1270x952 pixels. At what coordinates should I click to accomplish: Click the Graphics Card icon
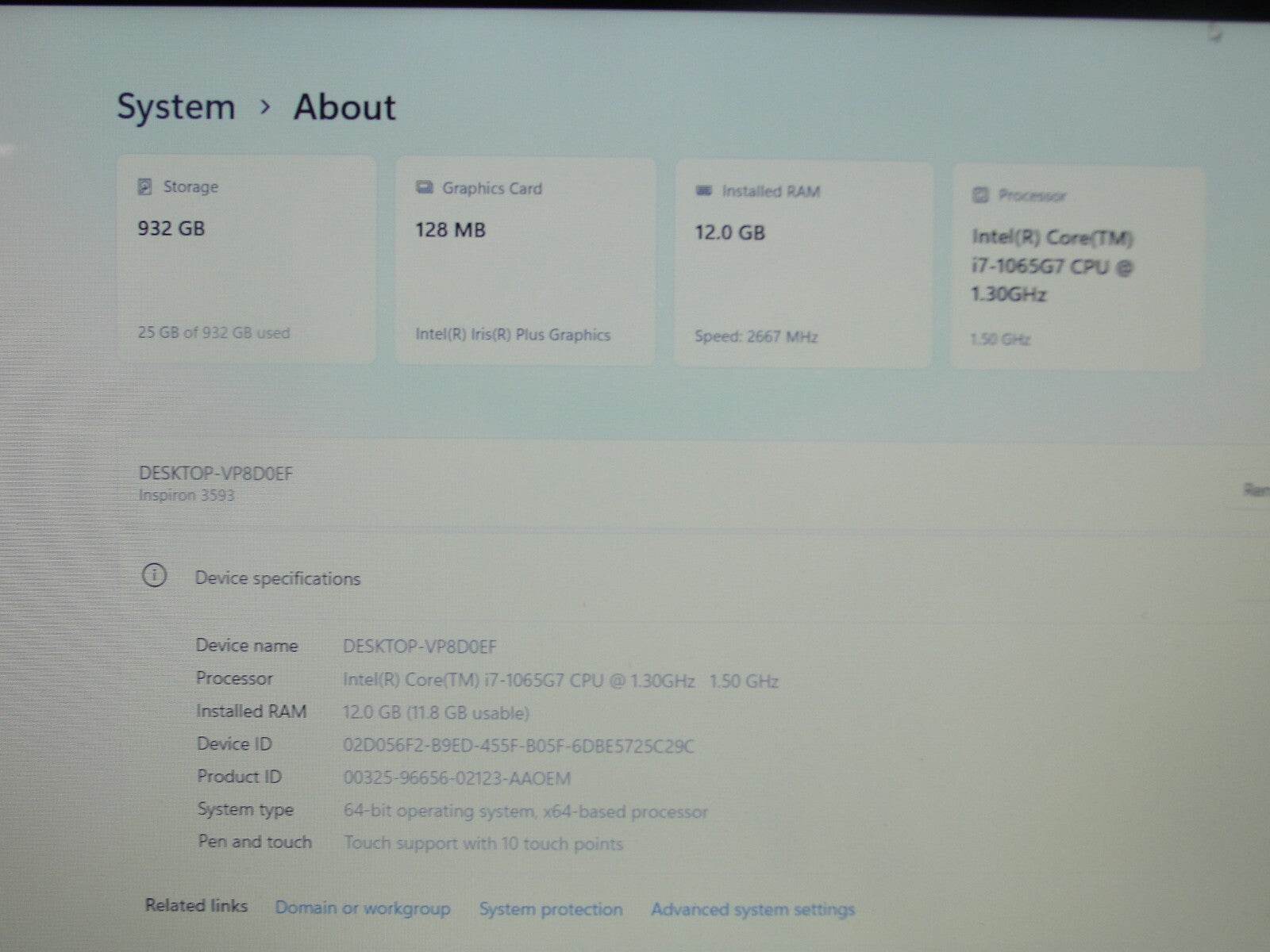[x=424, y=188]
